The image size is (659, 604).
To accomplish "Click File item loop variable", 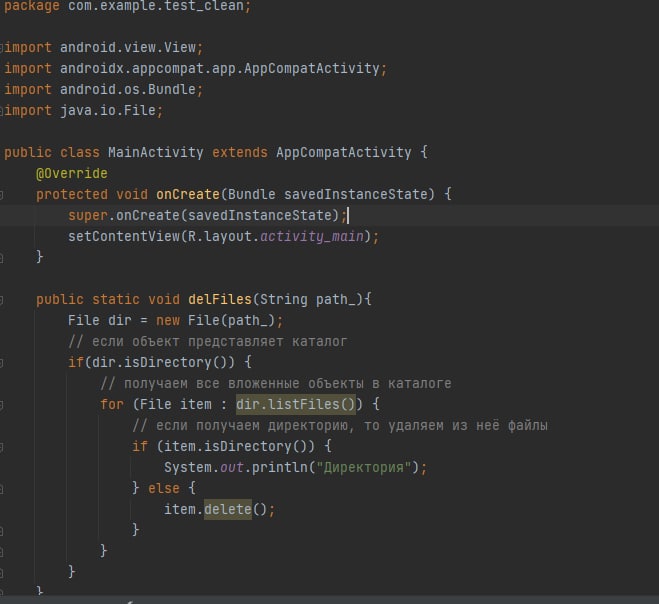I will coord(176,404).
